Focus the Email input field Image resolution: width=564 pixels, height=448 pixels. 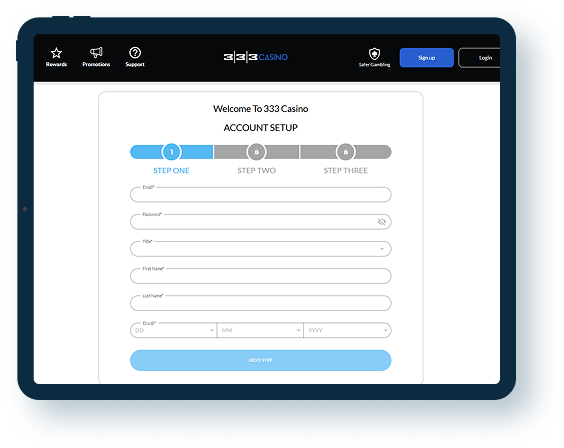click(x=260, y=195)
